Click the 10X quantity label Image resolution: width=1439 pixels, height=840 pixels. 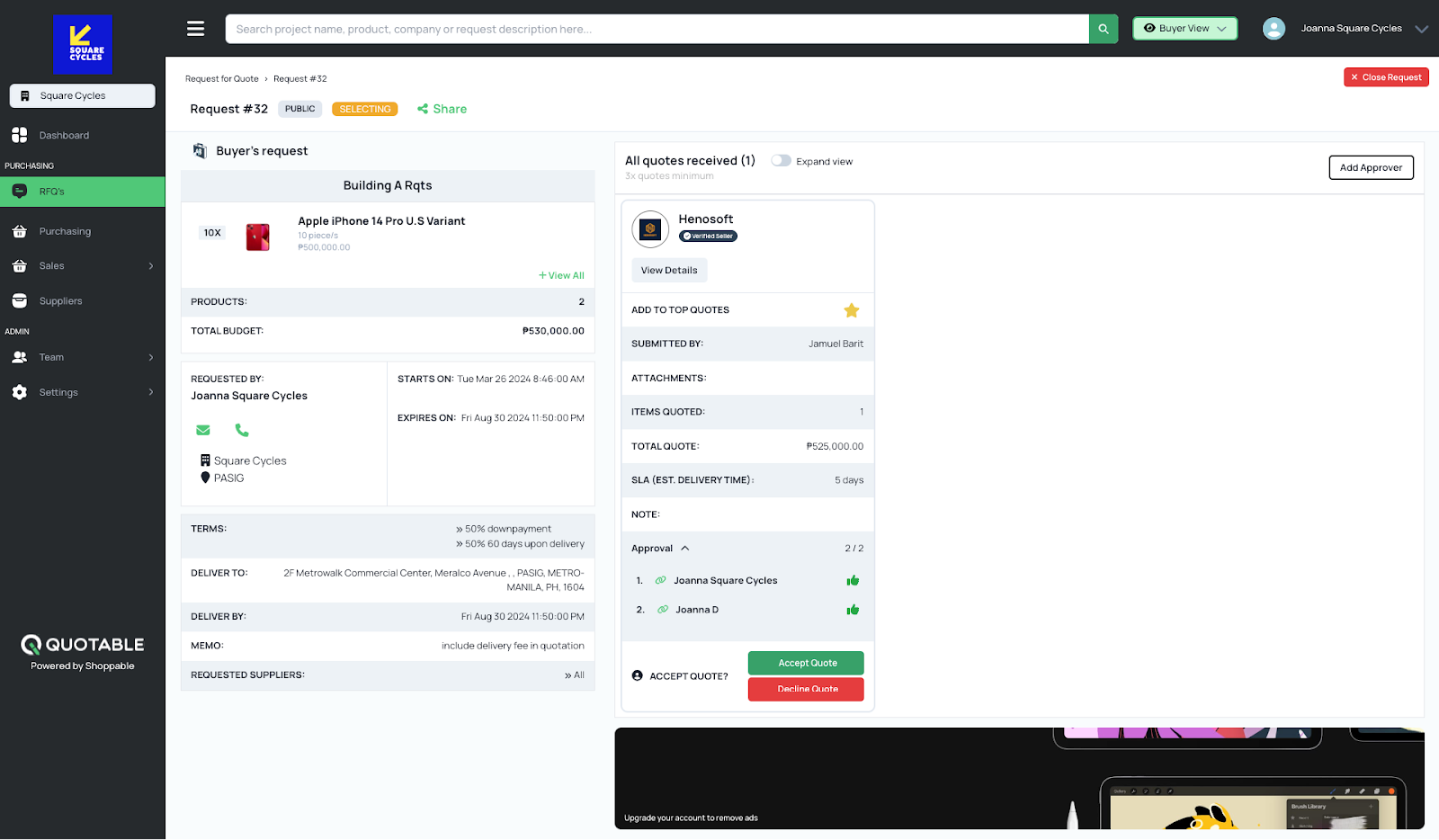[x=212, y=233]
